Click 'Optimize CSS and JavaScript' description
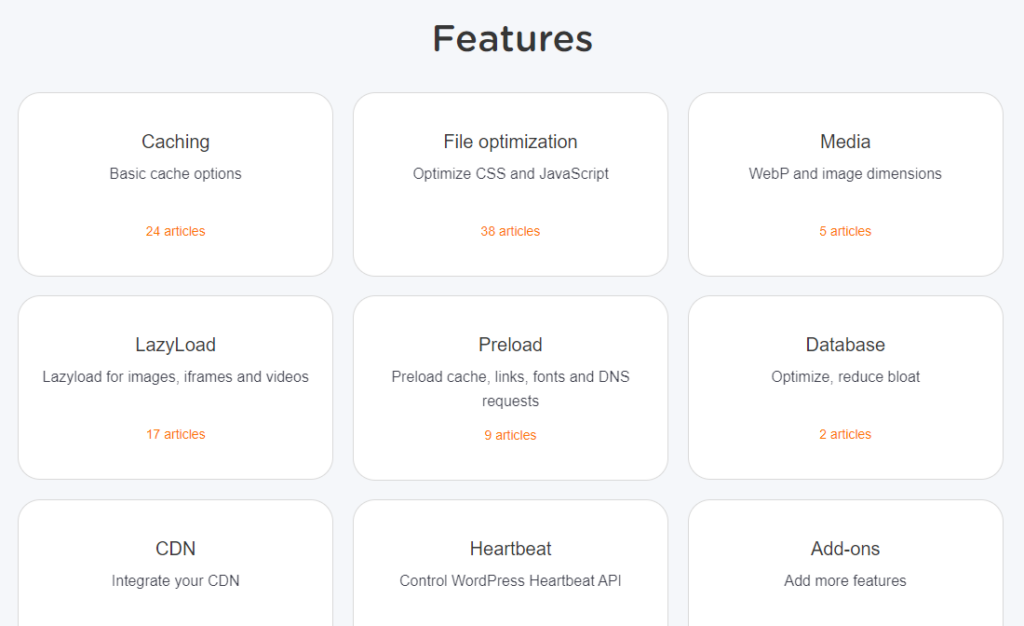Viewport: 1024px width, 626px height. pyautogui.click(x=511, y=174)
